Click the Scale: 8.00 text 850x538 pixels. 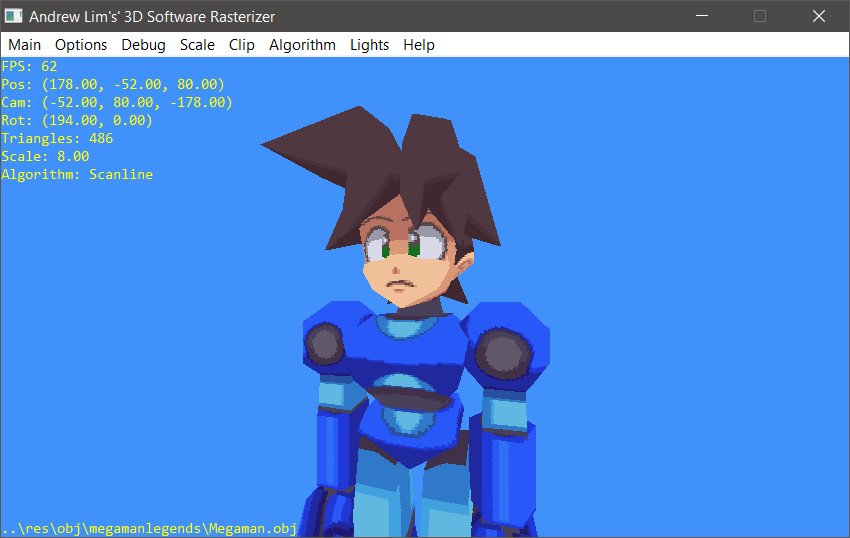click(x=45, y=156)
